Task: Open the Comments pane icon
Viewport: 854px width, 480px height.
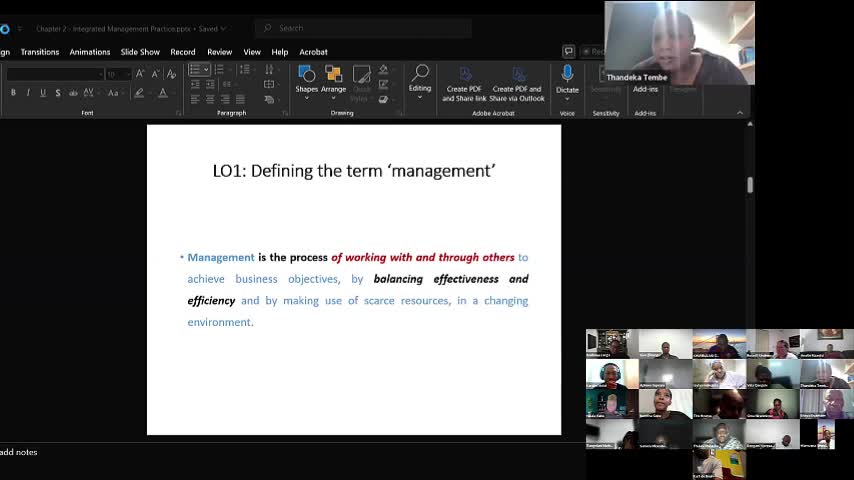Action: click(x=568, y=51)
